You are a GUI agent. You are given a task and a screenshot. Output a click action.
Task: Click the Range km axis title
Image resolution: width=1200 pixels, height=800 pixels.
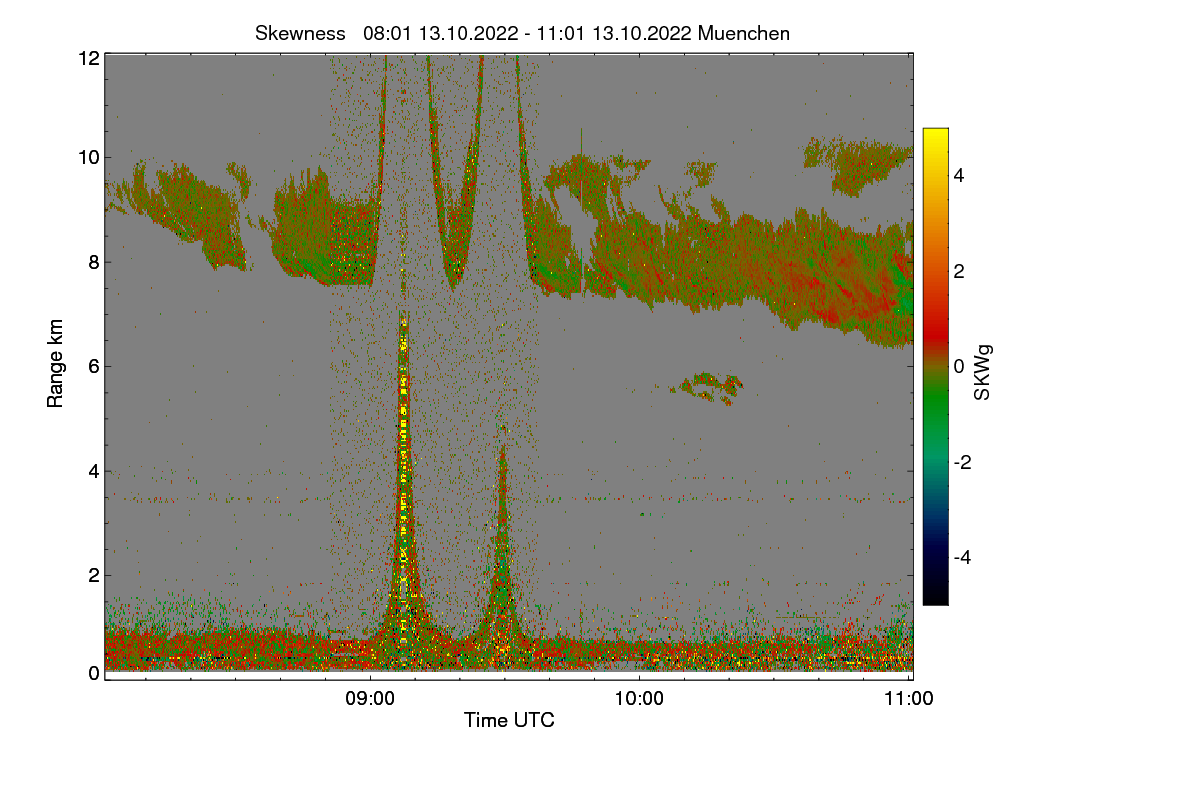point(56,365)
